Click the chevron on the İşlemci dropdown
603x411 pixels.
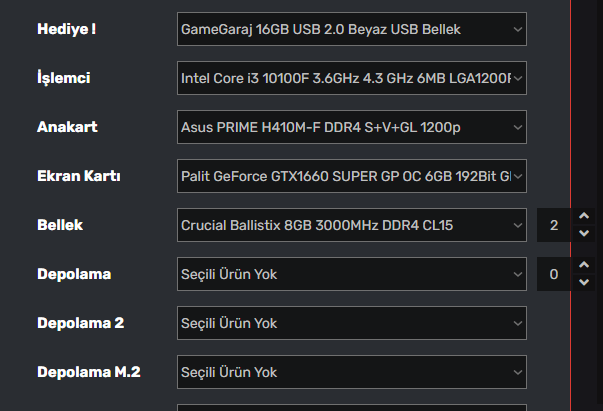click(517, 78)
